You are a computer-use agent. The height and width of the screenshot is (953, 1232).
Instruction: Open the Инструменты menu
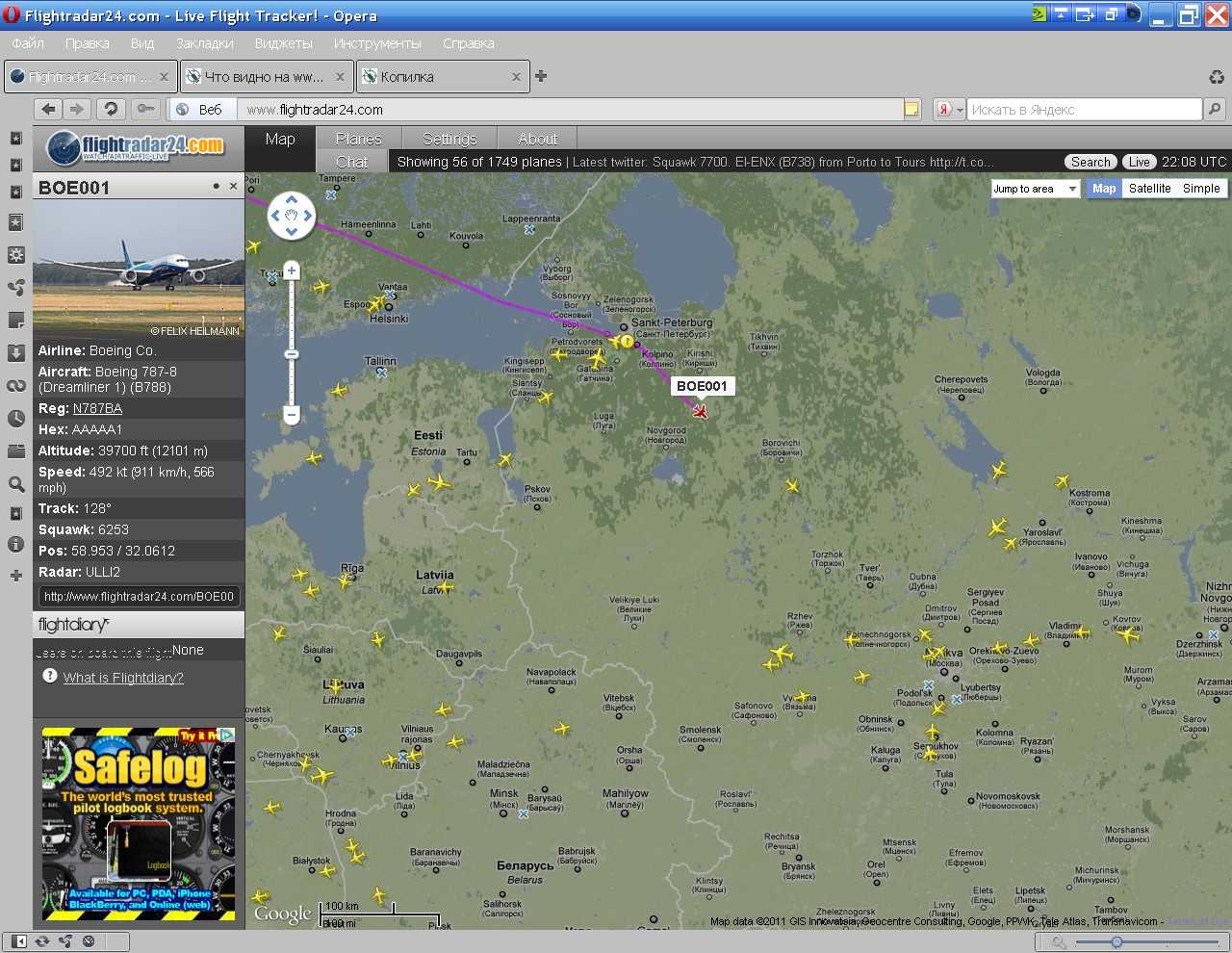pos(377,43)
